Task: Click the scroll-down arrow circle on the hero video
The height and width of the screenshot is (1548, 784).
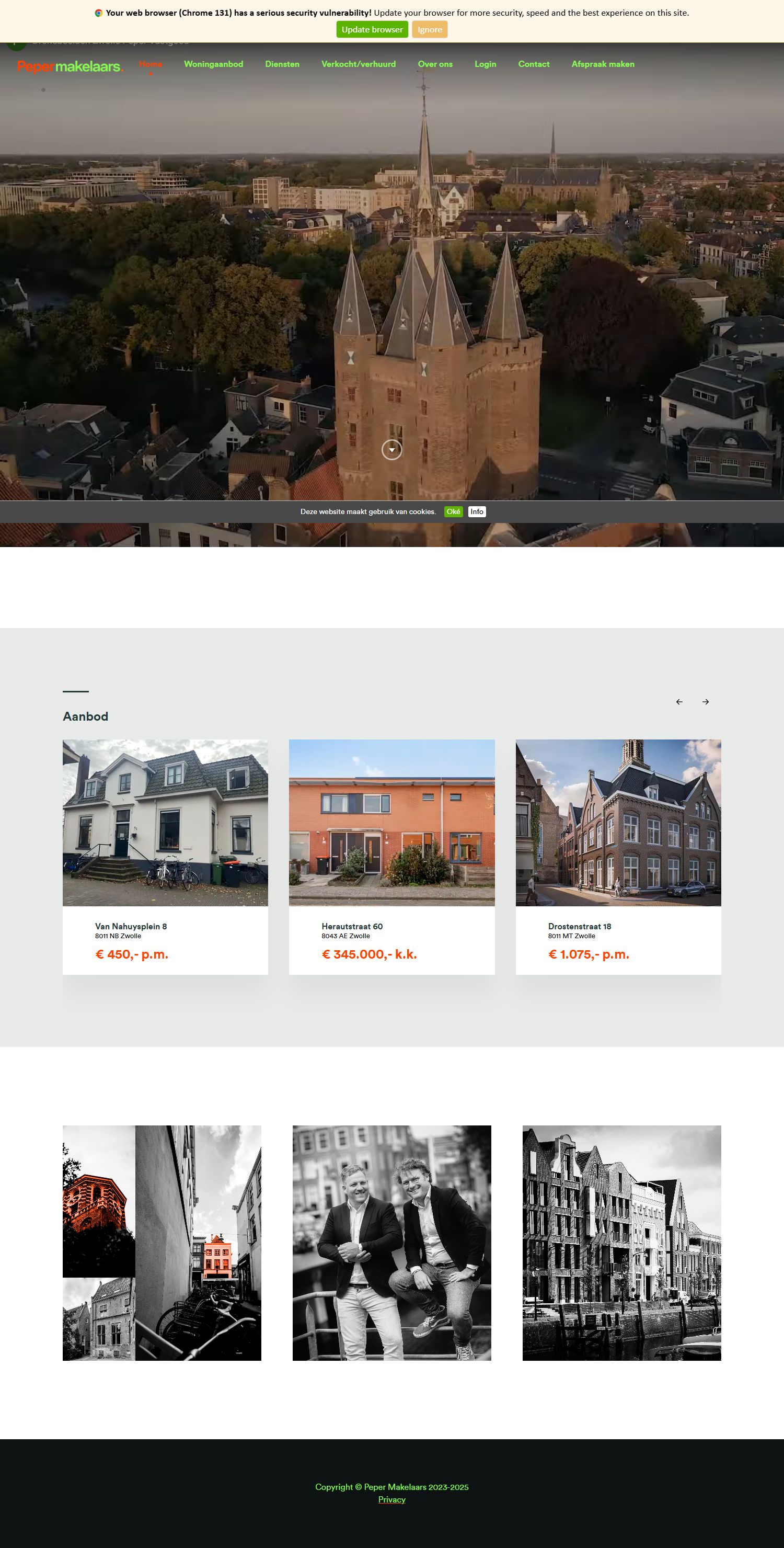Action: click(391, 450)
